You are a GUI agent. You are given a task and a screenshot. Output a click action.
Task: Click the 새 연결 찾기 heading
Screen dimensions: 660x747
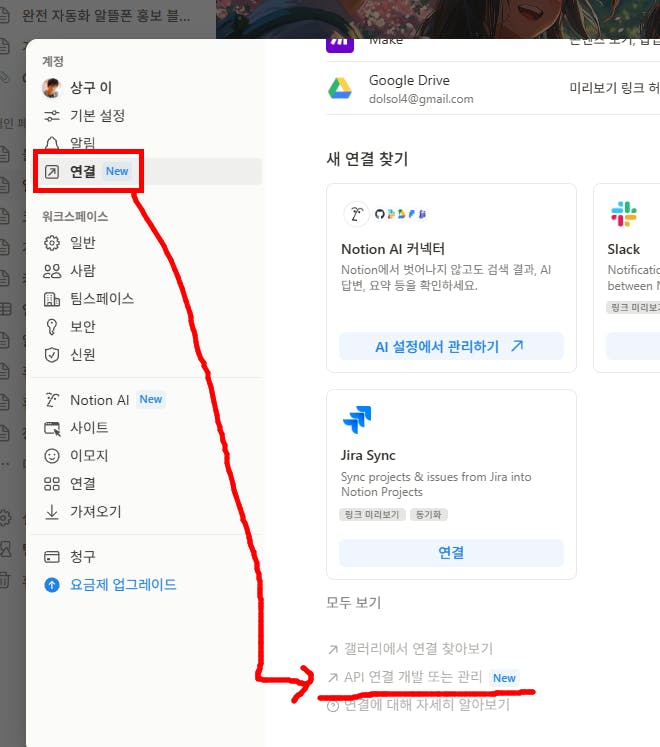367,159
